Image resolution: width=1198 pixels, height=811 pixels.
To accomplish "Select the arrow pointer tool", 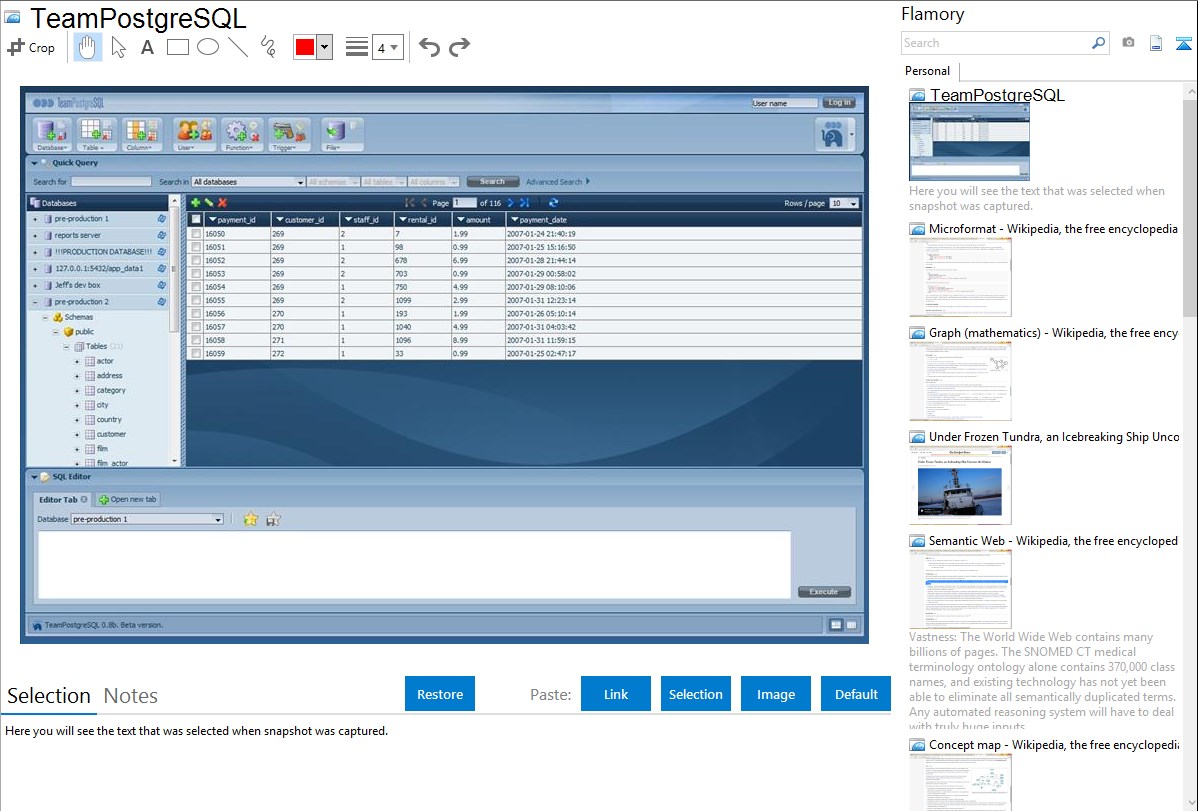I will (118, 47).
